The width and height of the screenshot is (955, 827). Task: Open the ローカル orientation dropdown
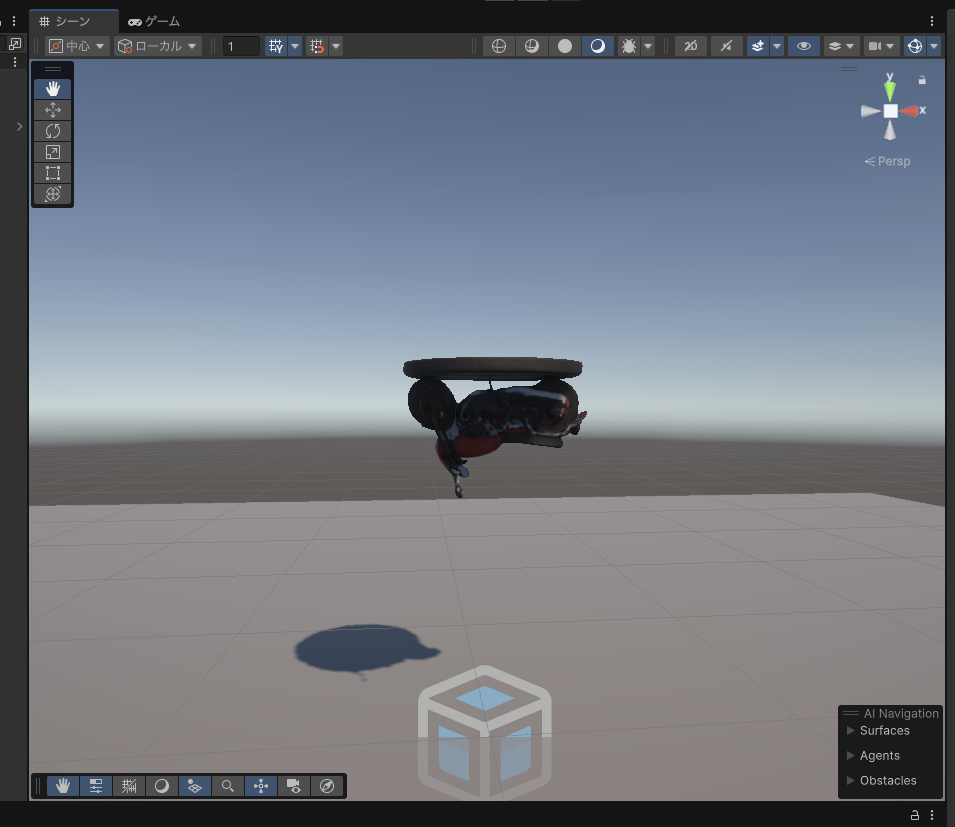157,45
